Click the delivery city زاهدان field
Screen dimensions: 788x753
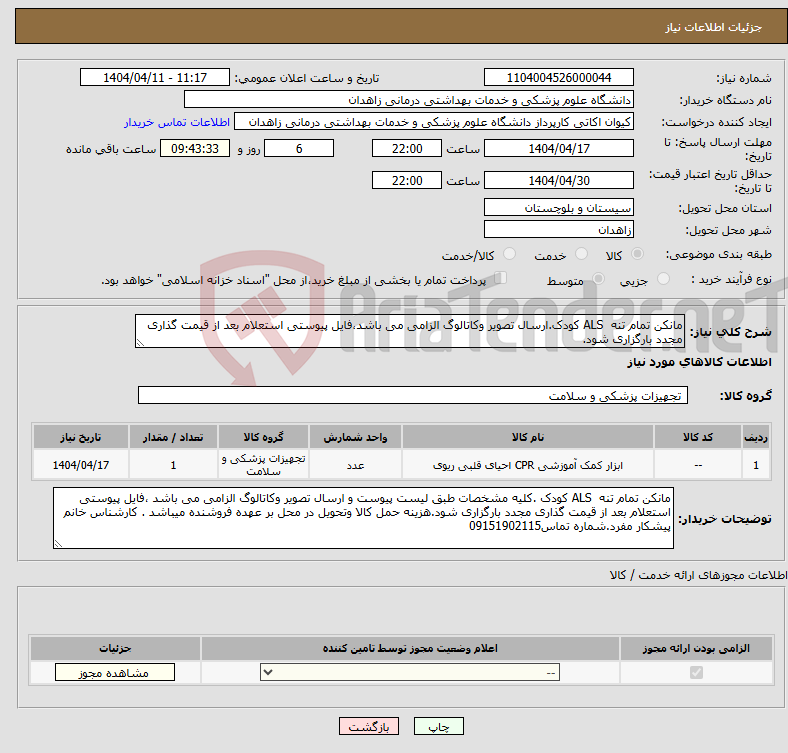click(558, 230)
